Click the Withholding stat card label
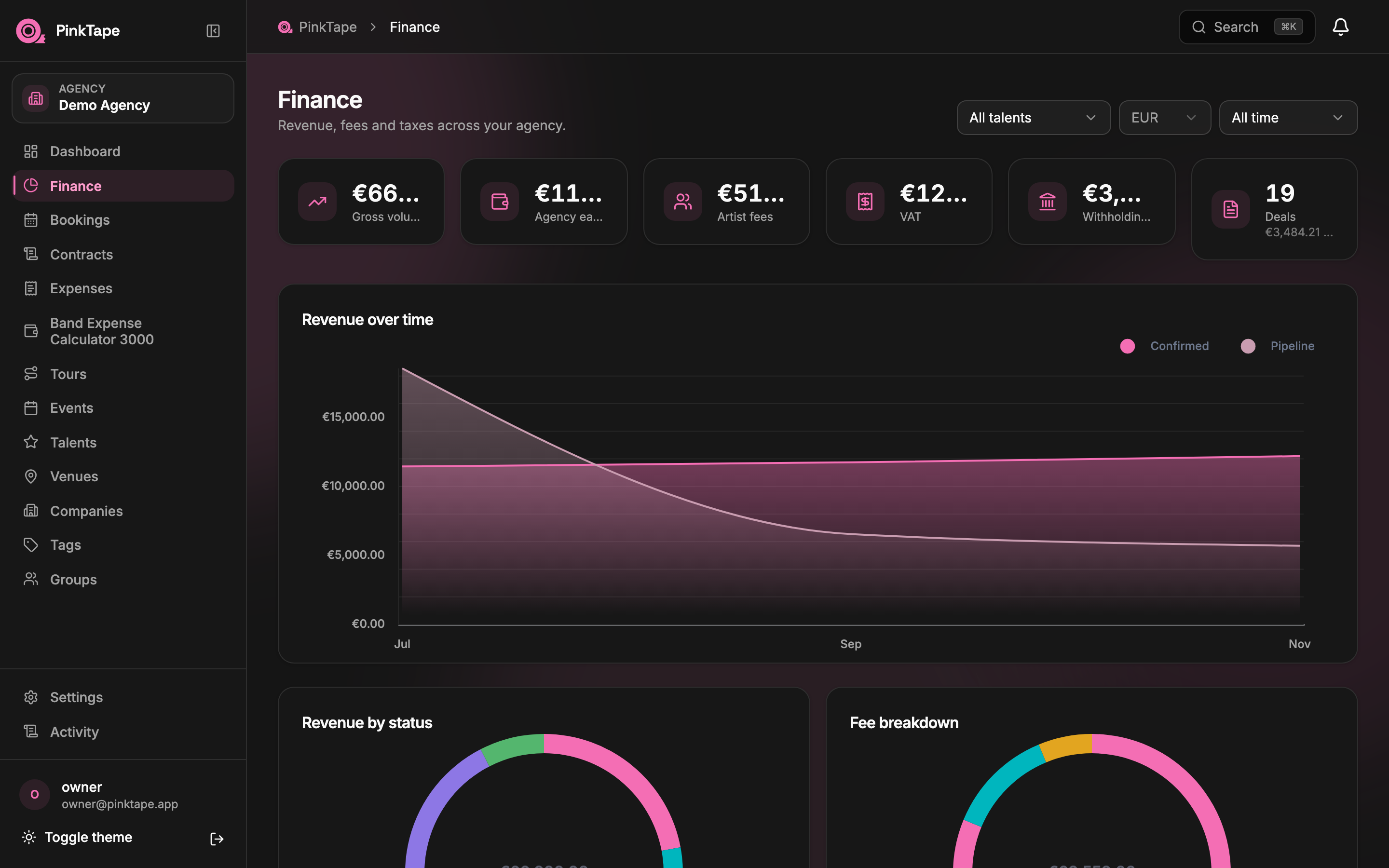This screenshot has width=1389, height=868. click(1117, 217)
